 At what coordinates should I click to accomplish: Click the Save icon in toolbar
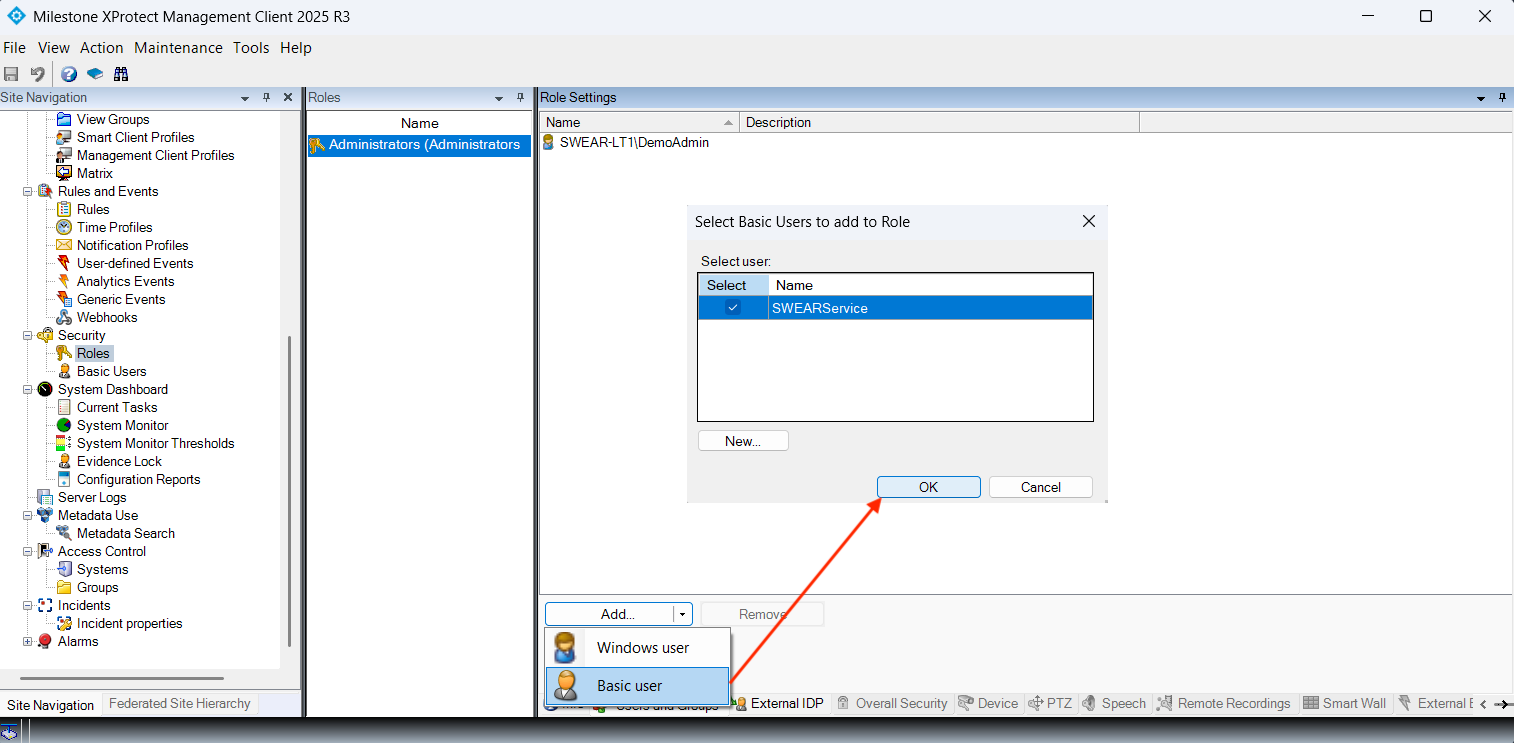(11, 74)
